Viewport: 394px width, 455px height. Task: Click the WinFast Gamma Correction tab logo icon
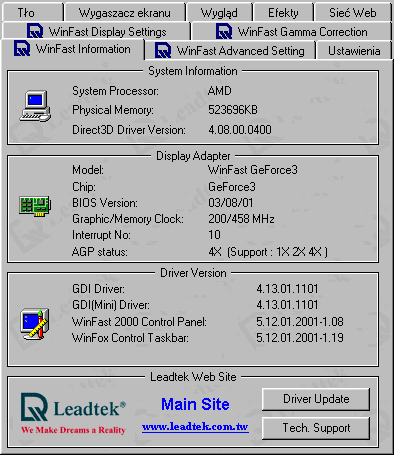224,31
